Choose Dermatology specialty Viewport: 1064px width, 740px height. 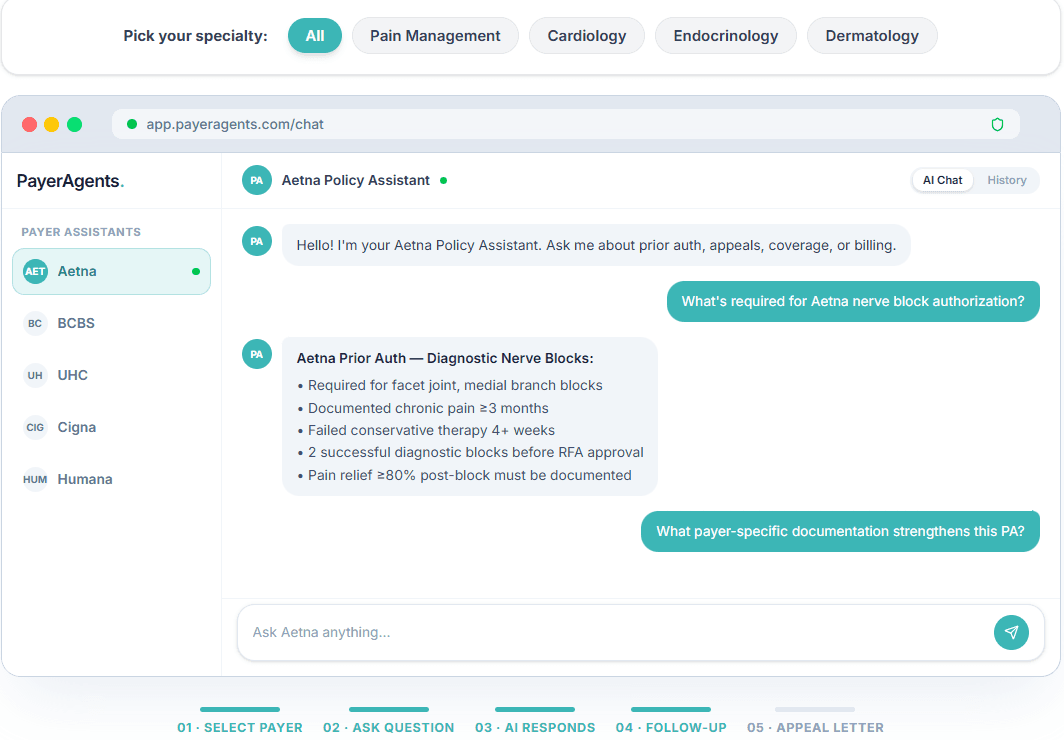coord(872,36)
